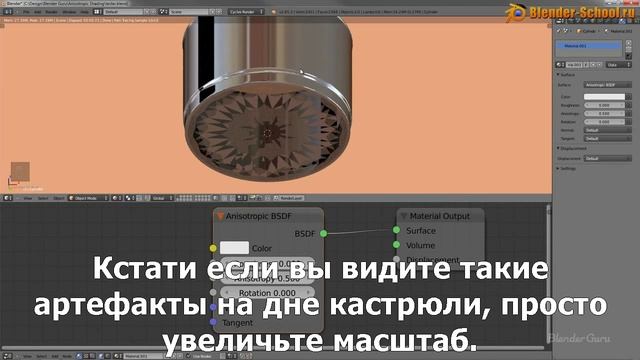This screenshot has width=640, height=360.
Task: Click the screen layout browse icon
Action: (98, 12)
